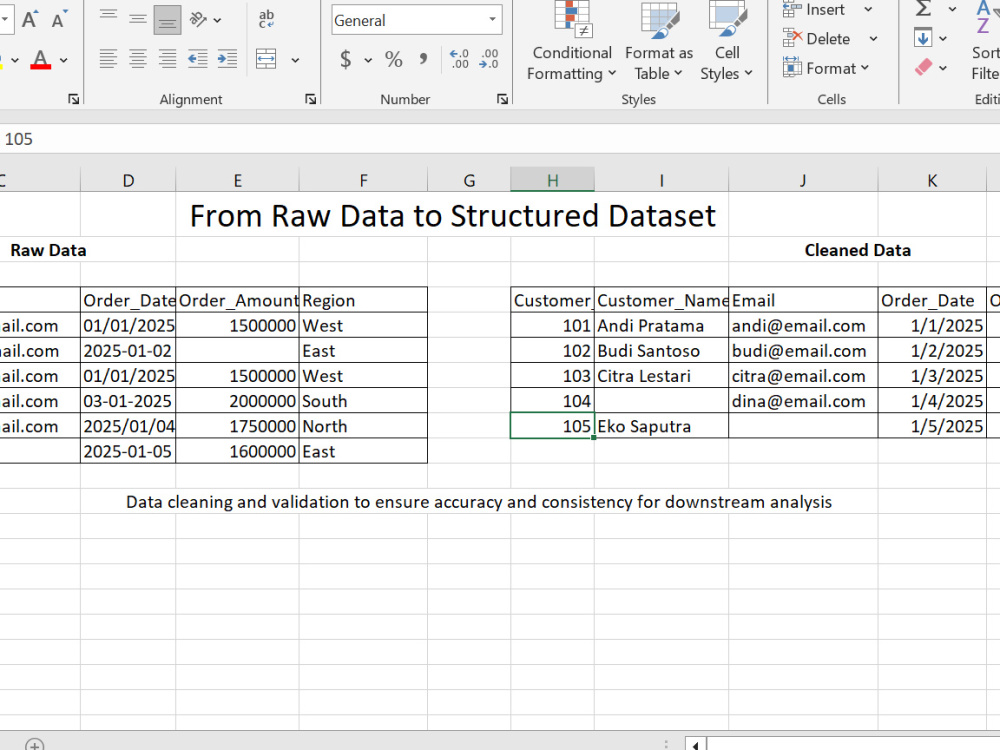1000x750 pixels.
Task: Click the Delete cells button
Action: click(817, 39)
